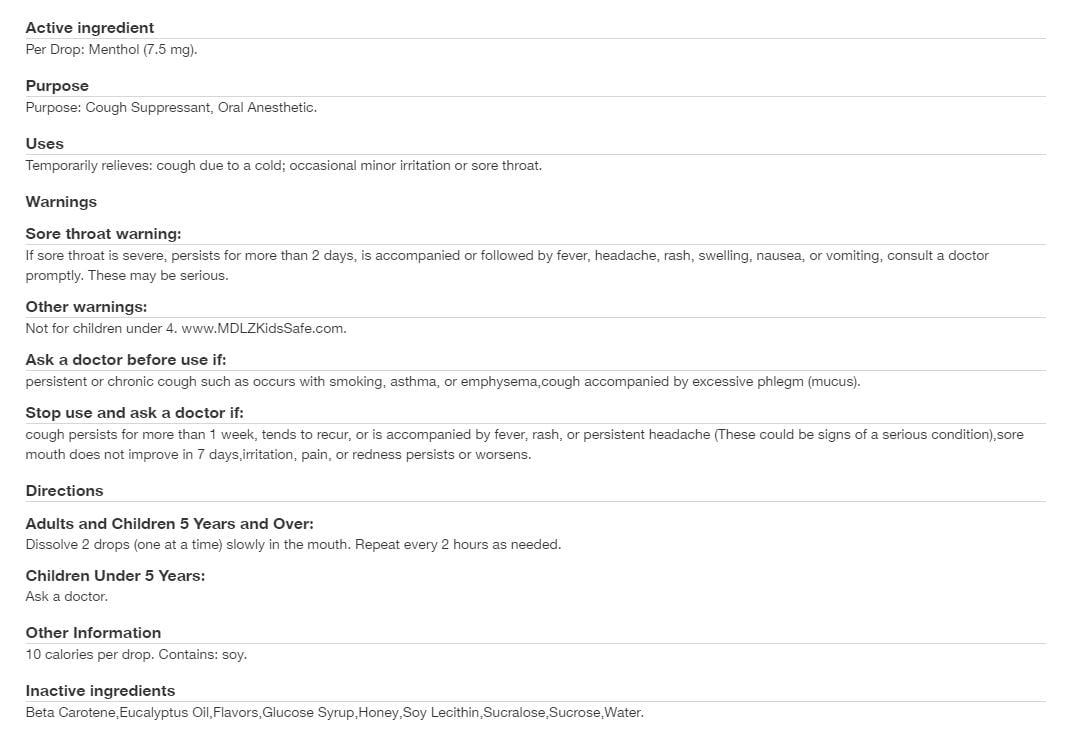The width and height of the screenshot is (1076, 729).
Task: Click the Children Under 5 Years heading
Action: point(115,576)
